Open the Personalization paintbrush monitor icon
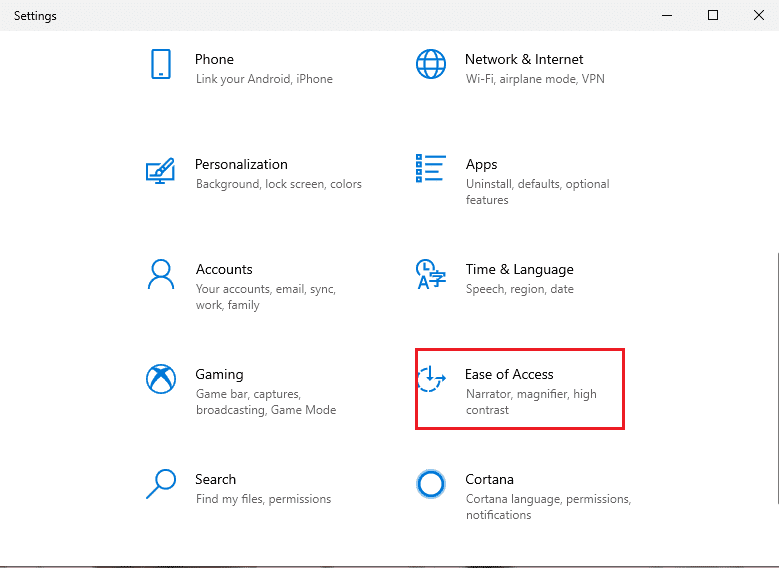779x568 pixels. [160, 170]
